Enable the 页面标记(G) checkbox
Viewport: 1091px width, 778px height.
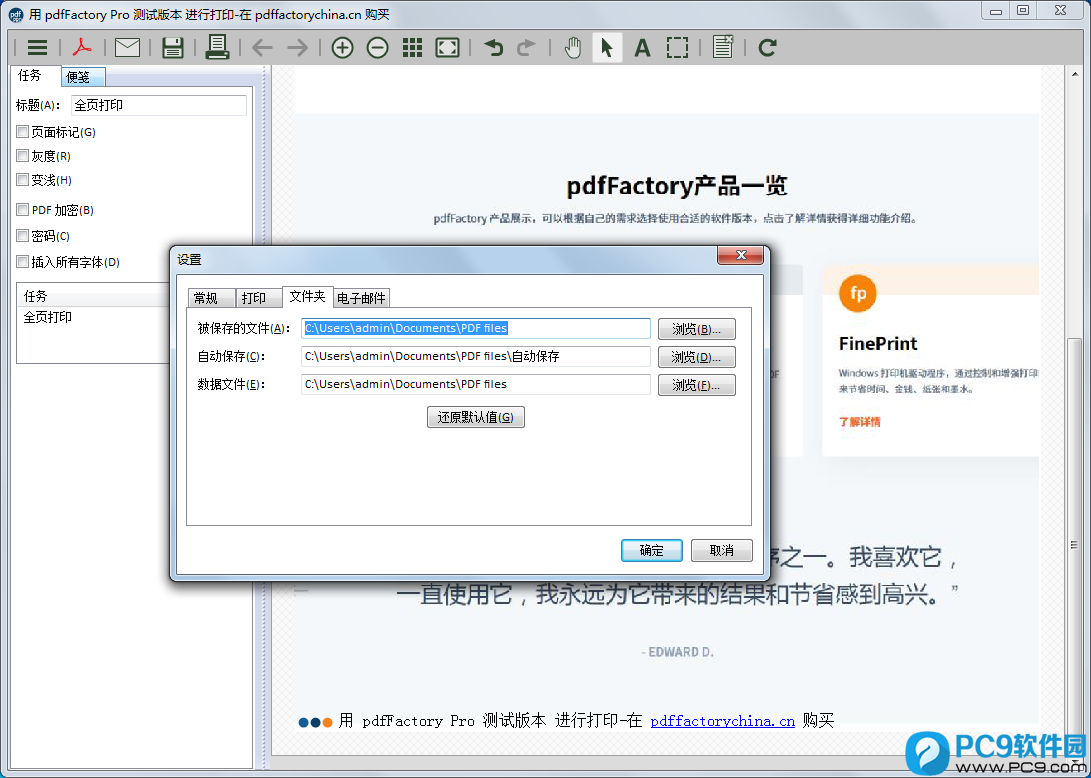click(x=23, y=132)
